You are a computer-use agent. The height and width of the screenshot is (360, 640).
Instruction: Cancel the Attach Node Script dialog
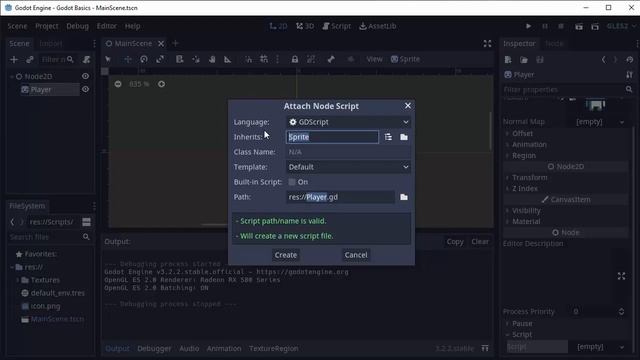pyautogui.click(x=356, y=255)
